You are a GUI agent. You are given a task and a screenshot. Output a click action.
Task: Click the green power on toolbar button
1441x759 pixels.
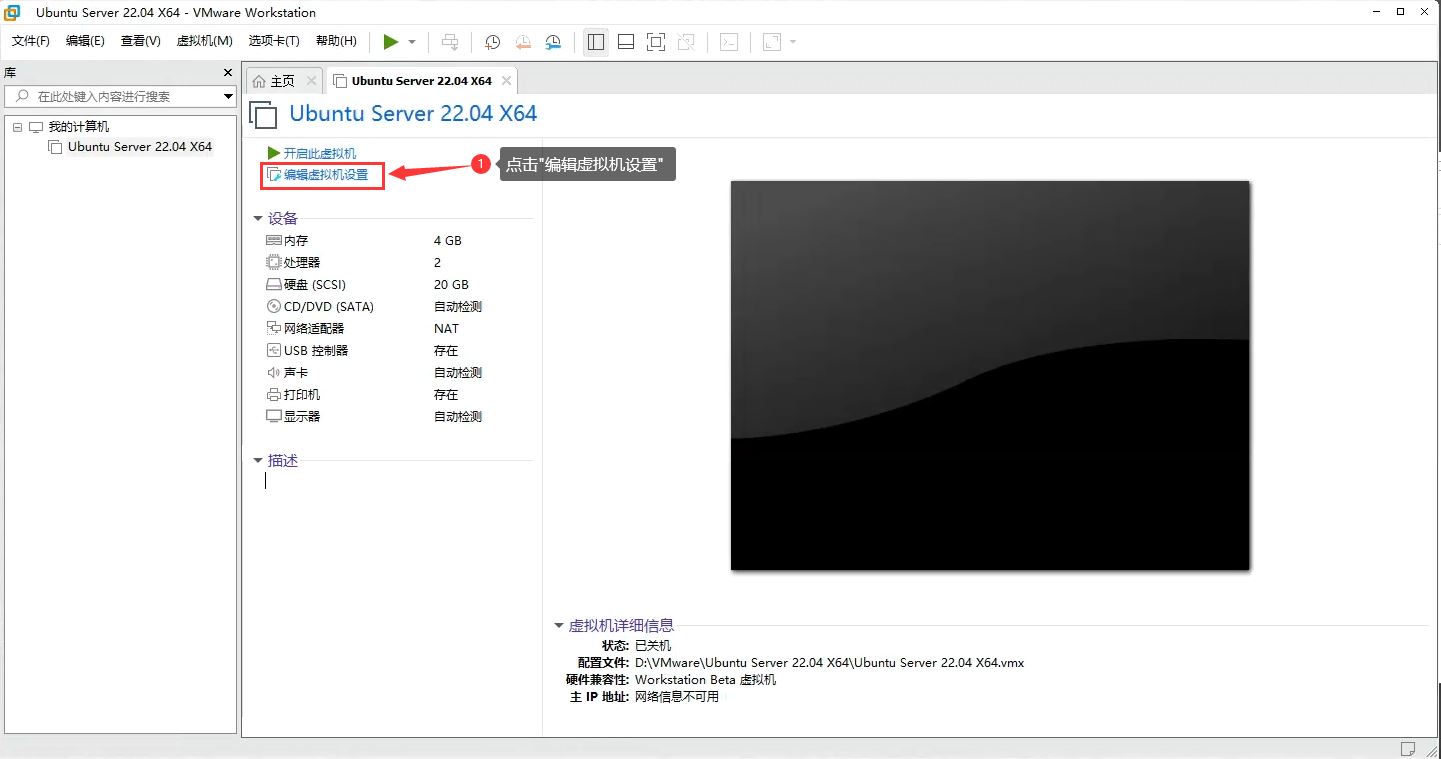coord(391,41)
